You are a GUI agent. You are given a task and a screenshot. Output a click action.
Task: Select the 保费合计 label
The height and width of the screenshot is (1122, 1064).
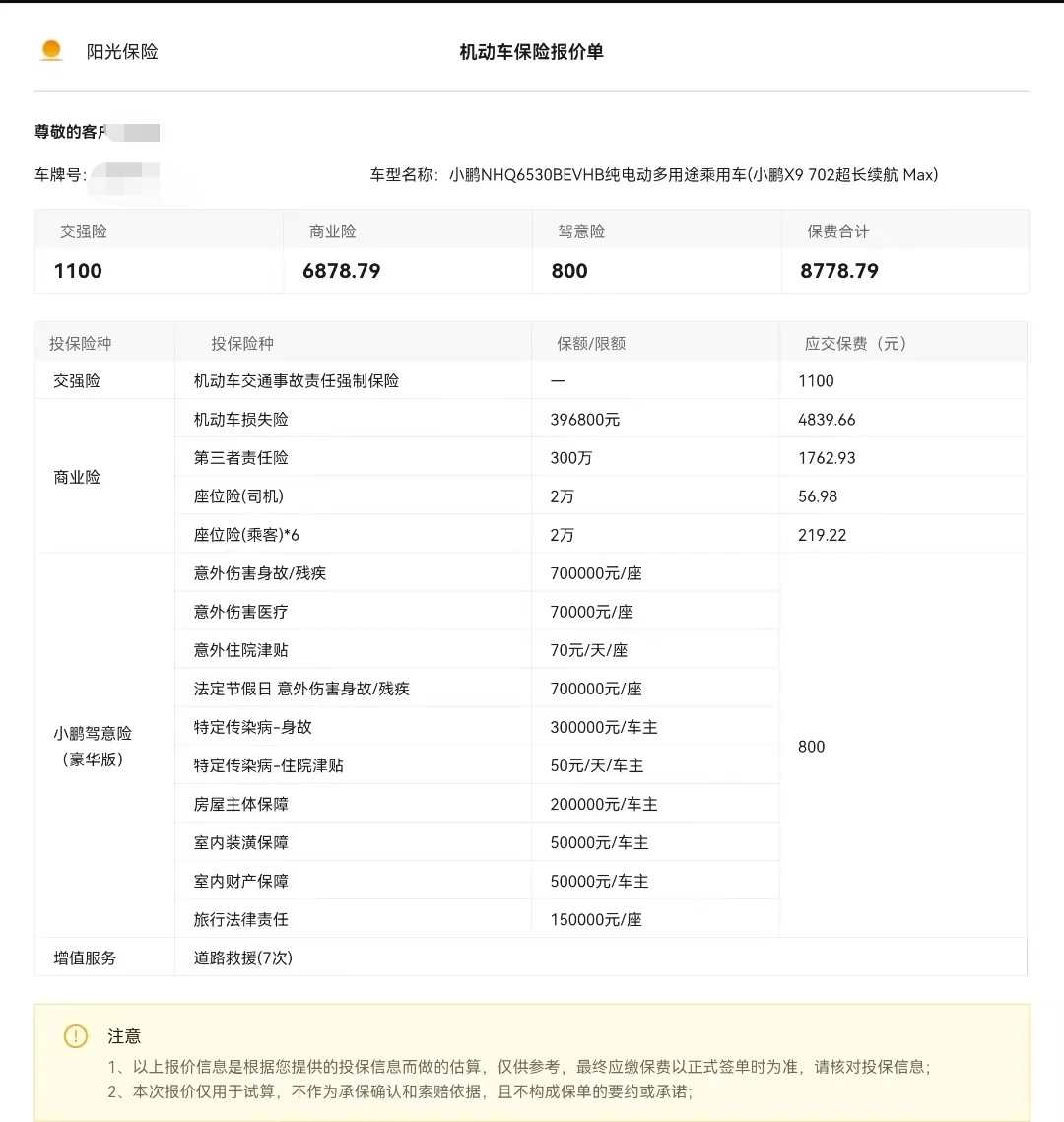(x=837, y=231)
